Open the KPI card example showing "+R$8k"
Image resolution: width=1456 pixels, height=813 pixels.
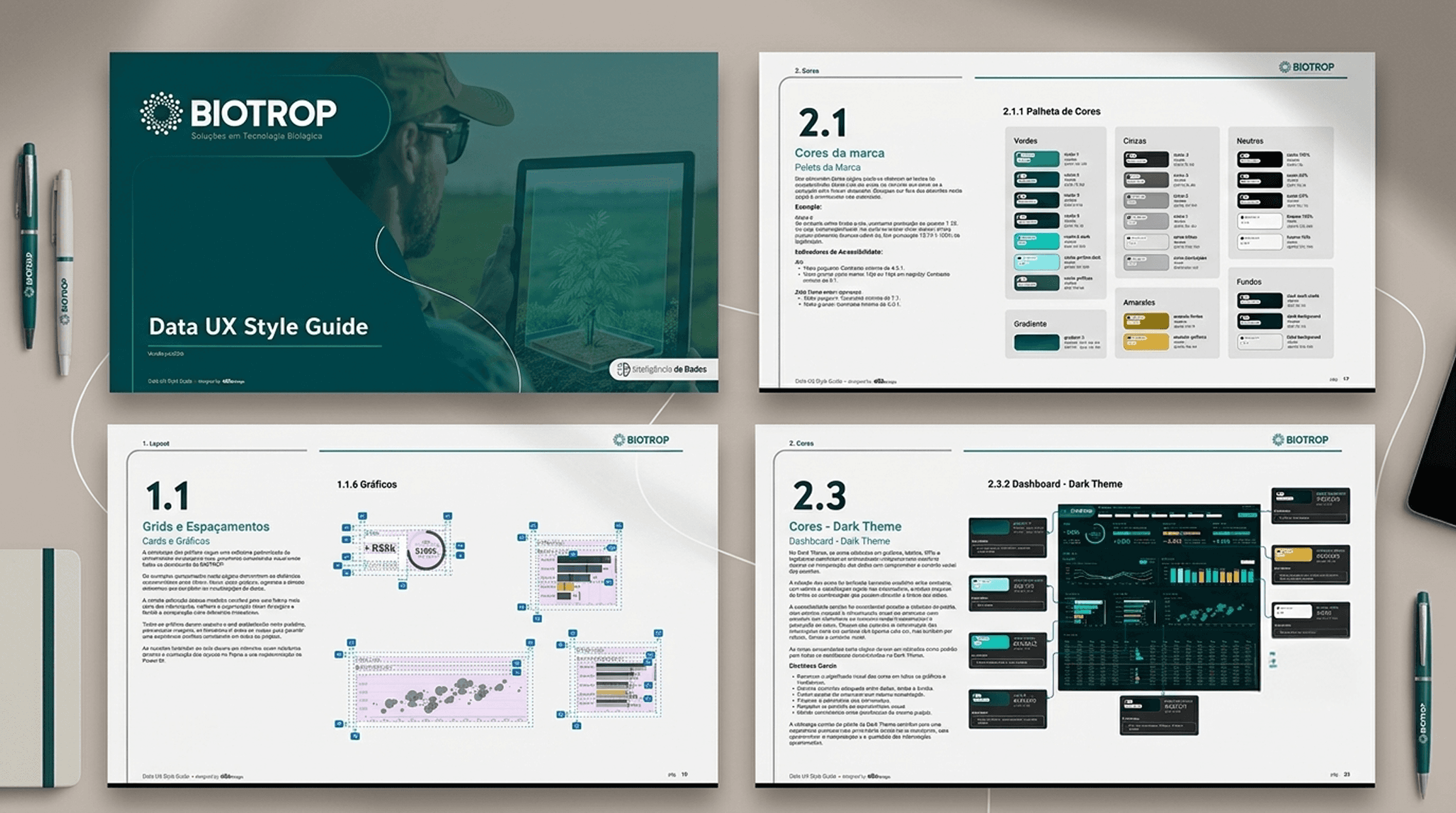380,548
